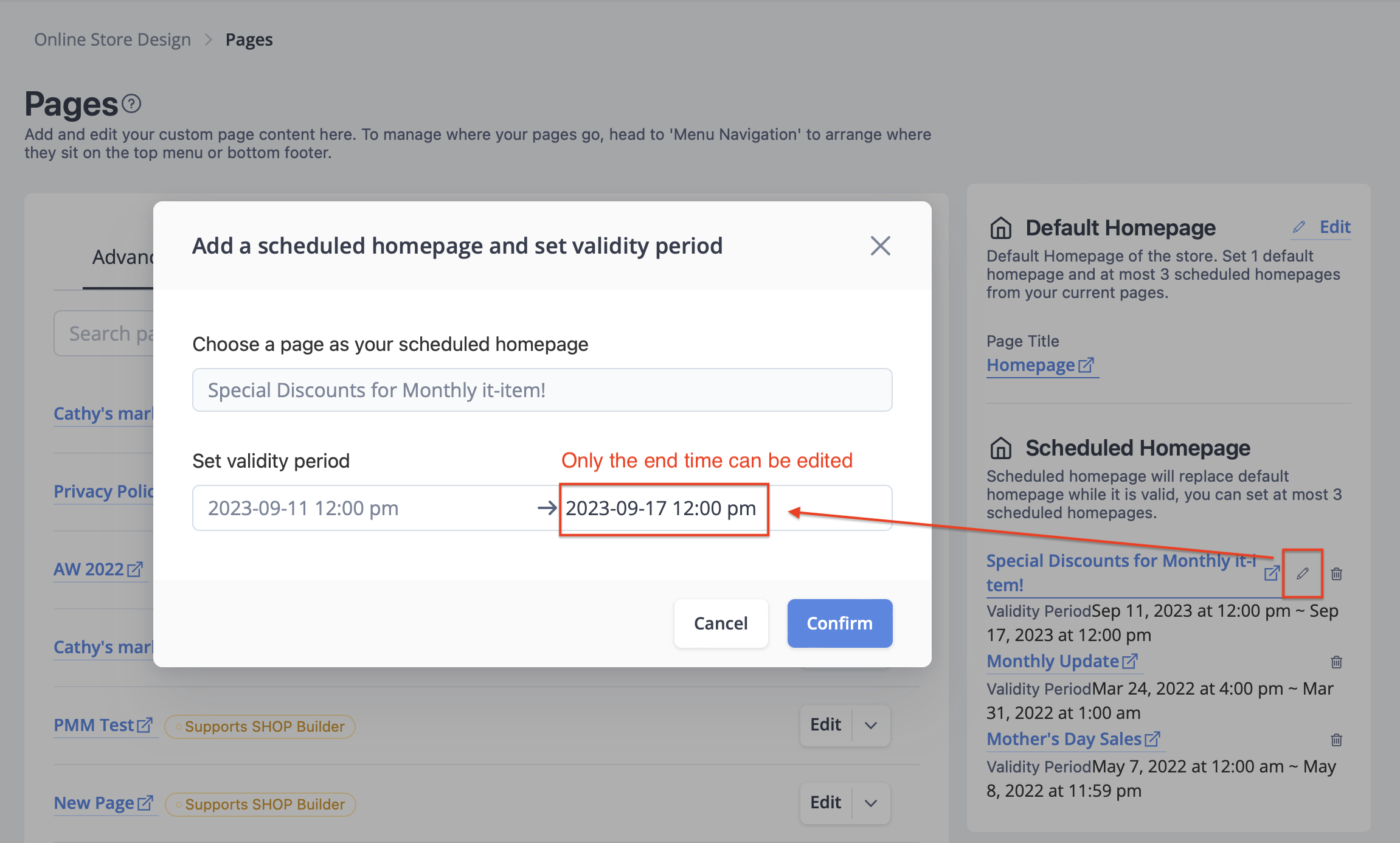This screenshot has width=1400, height=843.
Task: Select the Pages breadcrumb item
Action: pyautogui.click(x=249, y=40)
